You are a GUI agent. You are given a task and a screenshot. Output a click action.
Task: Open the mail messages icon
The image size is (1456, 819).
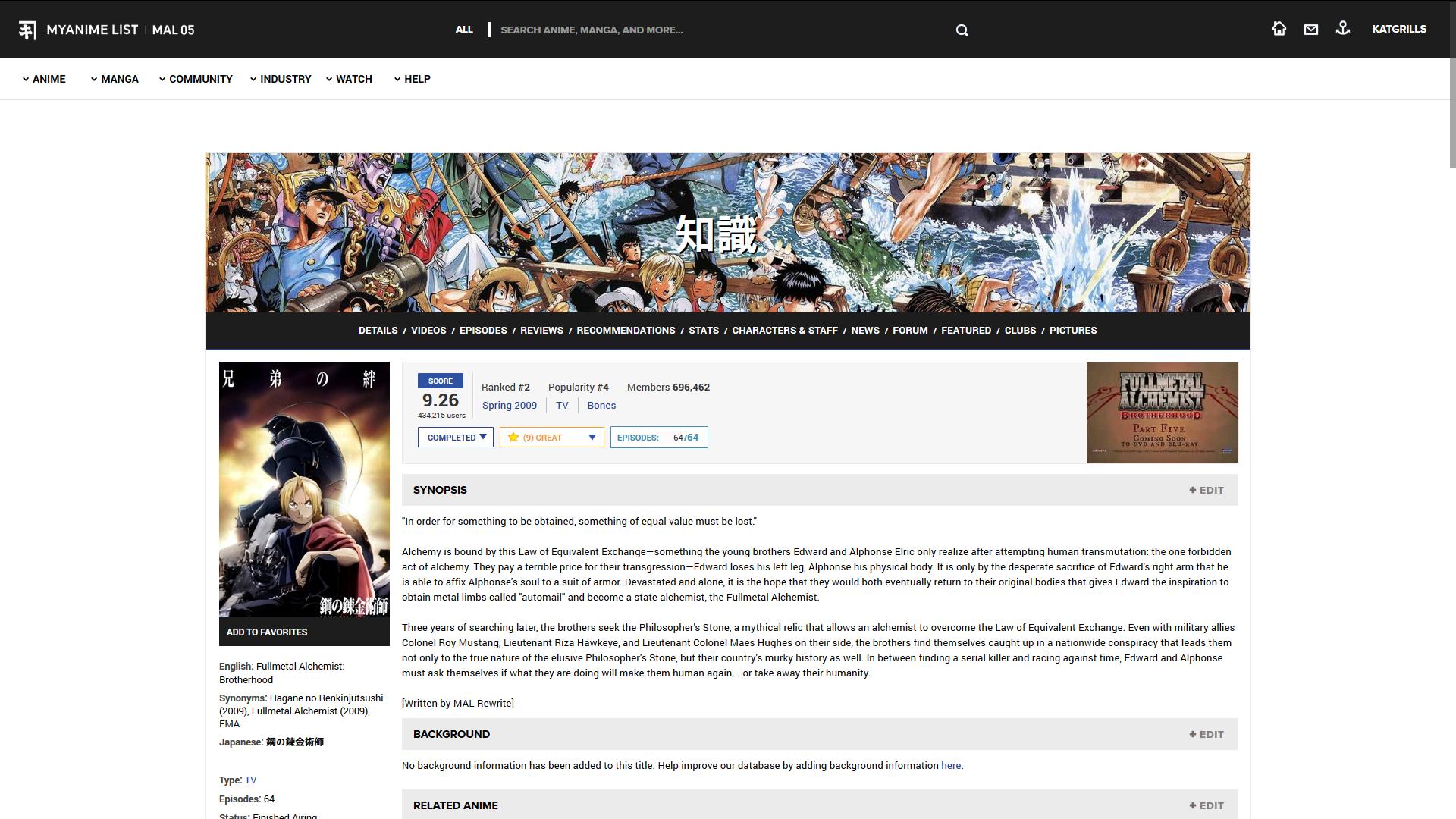1310,30
